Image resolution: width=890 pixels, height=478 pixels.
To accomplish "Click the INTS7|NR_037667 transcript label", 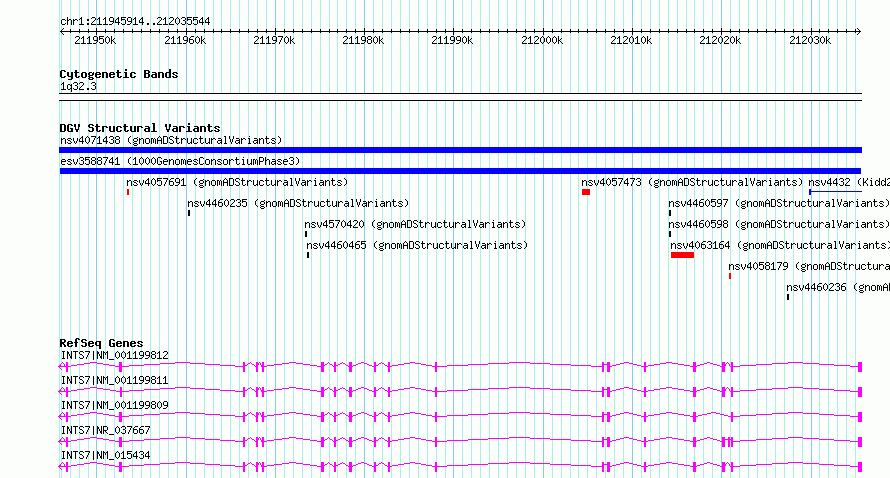I will (x=106, y=430).
